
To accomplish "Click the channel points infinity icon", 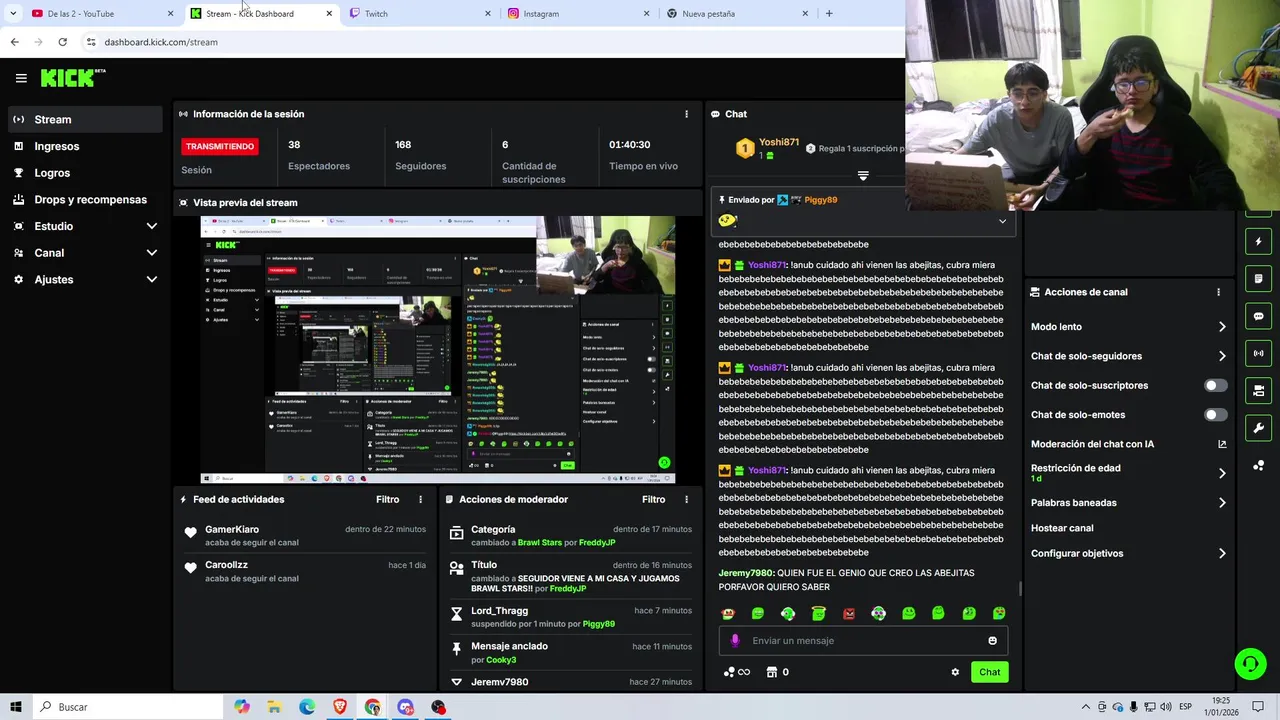I will pyautogui.click(x=737, y=672).
